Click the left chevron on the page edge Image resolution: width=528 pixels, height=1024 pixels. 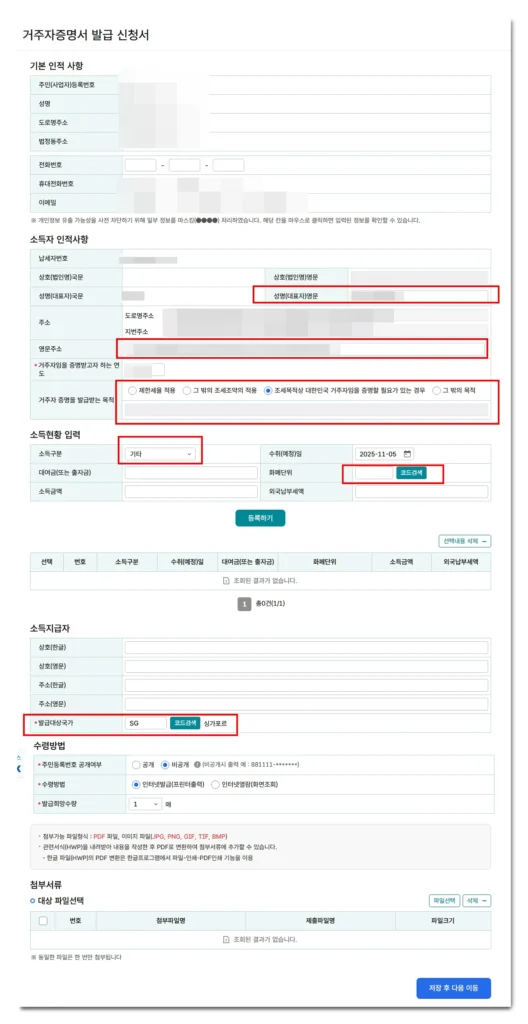tap(19, 769)
